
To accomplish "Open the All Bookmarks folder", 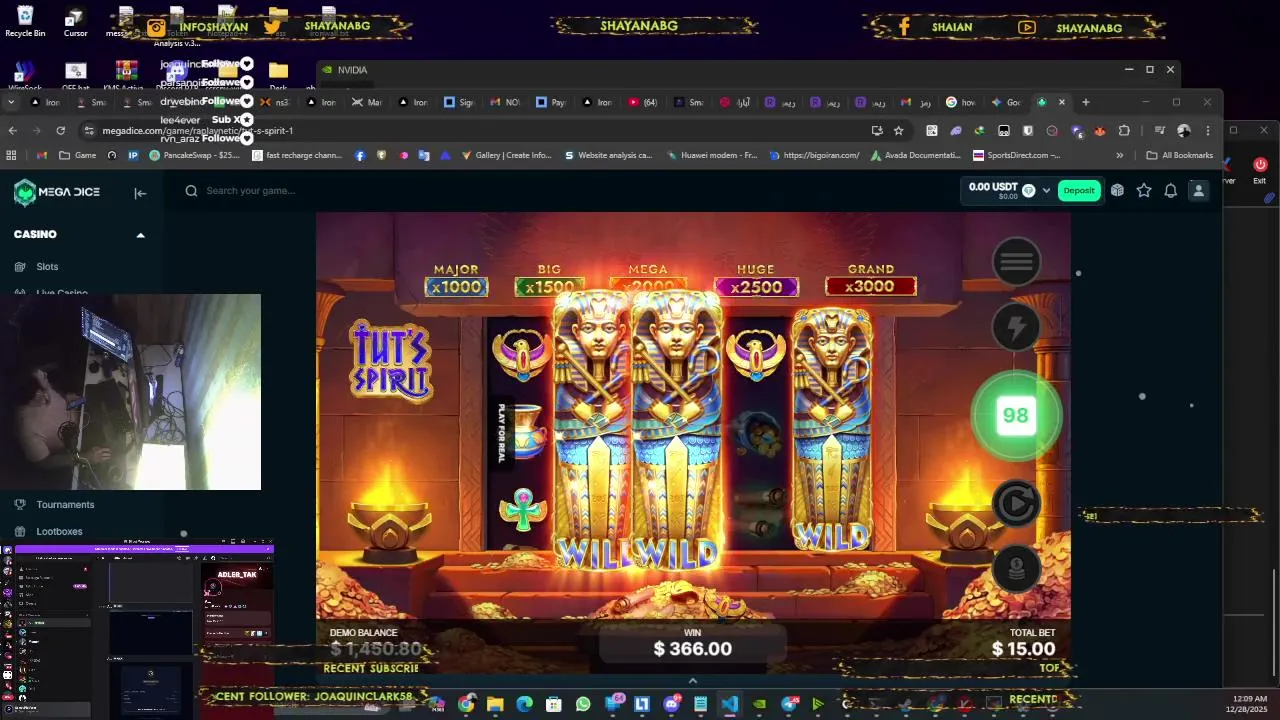I will [1180, 155].
